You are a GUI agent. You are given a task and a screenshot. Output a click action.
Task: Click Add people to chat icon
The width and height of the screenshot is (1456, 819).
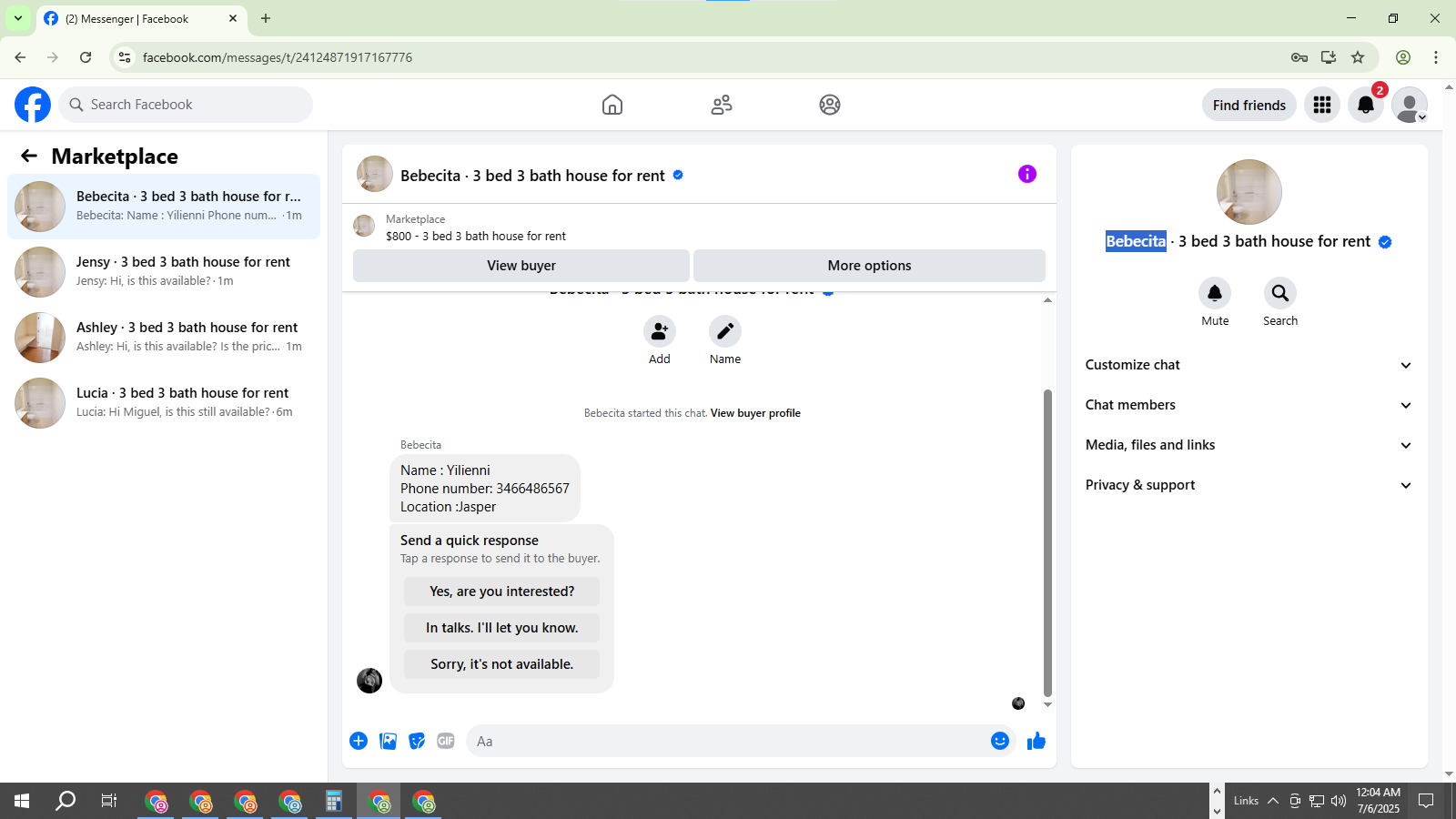pyautogui.click(x=660, y=331)
